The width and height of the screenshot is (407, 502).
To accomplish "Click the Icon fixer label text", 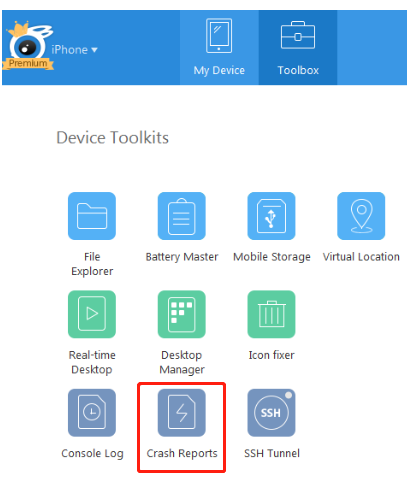I will click(271, 355).
